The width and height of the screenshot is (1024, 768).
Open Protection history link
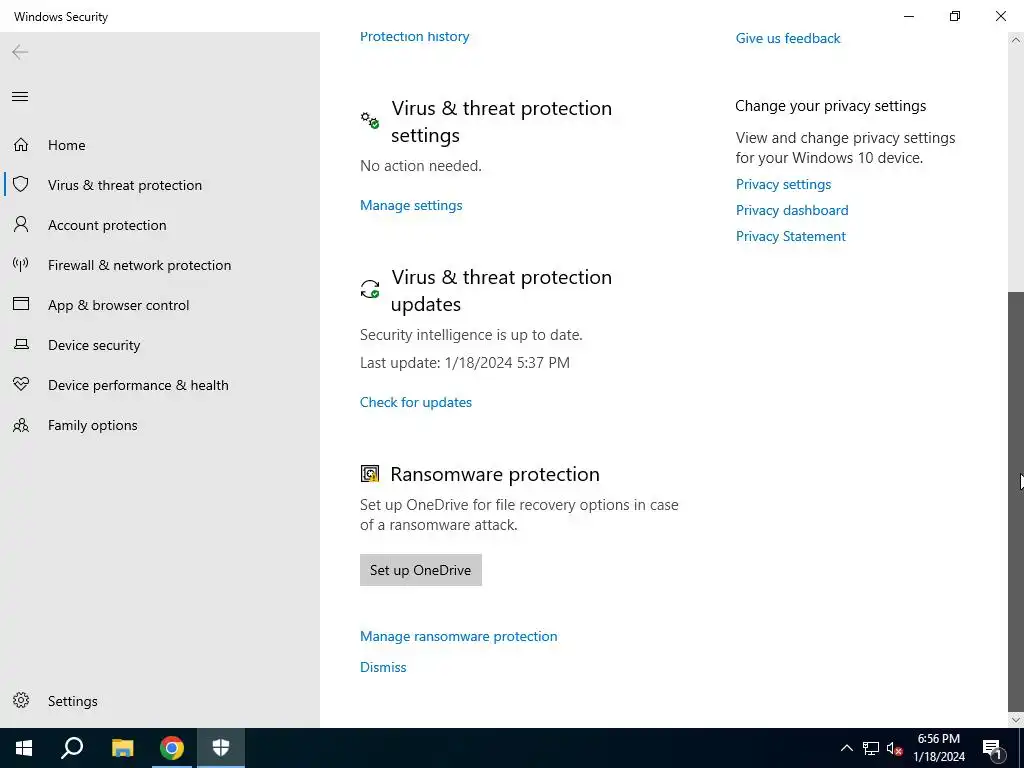[414, 37]
